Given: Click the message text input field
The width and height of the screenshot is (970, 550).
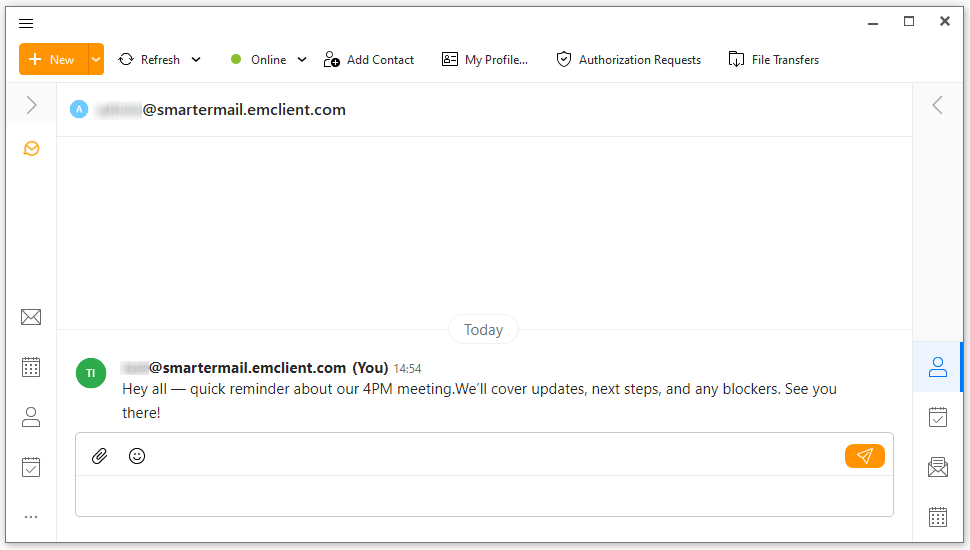Looking at the screenshot, I should [x=484, y=496].
